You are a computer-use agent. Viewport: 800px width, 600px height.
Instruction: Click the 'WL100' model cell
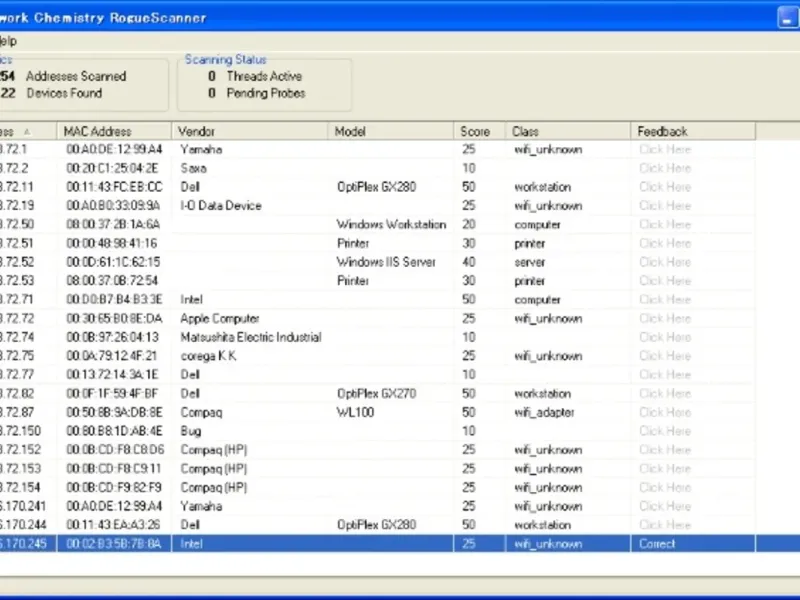[355, 412]
